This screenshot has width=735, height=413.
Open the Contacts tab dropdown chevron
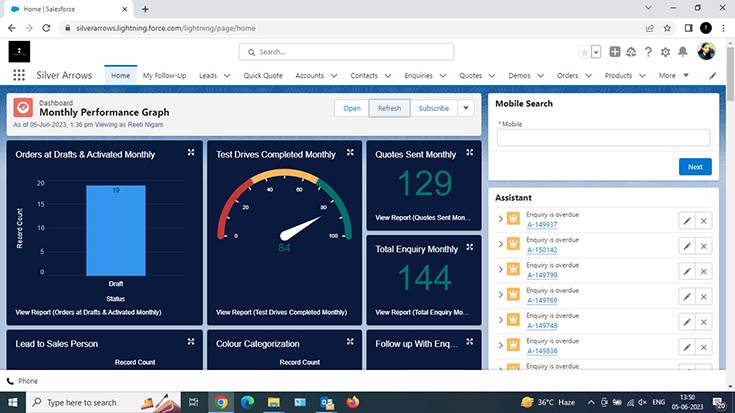(388, 75)
